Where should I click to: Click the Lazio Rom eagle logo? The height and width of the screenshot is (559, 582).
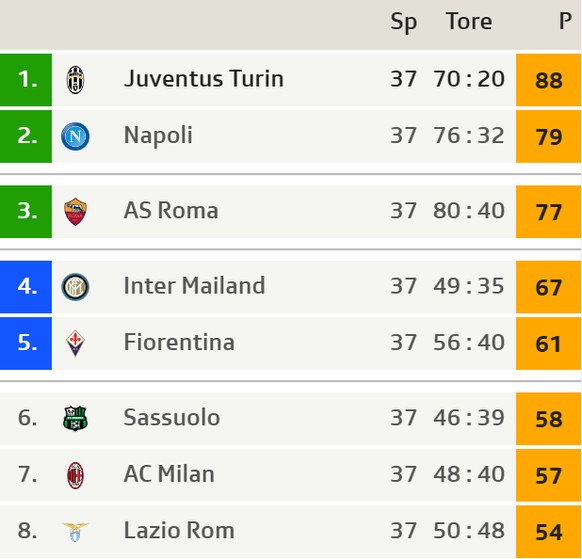[75, 532]
